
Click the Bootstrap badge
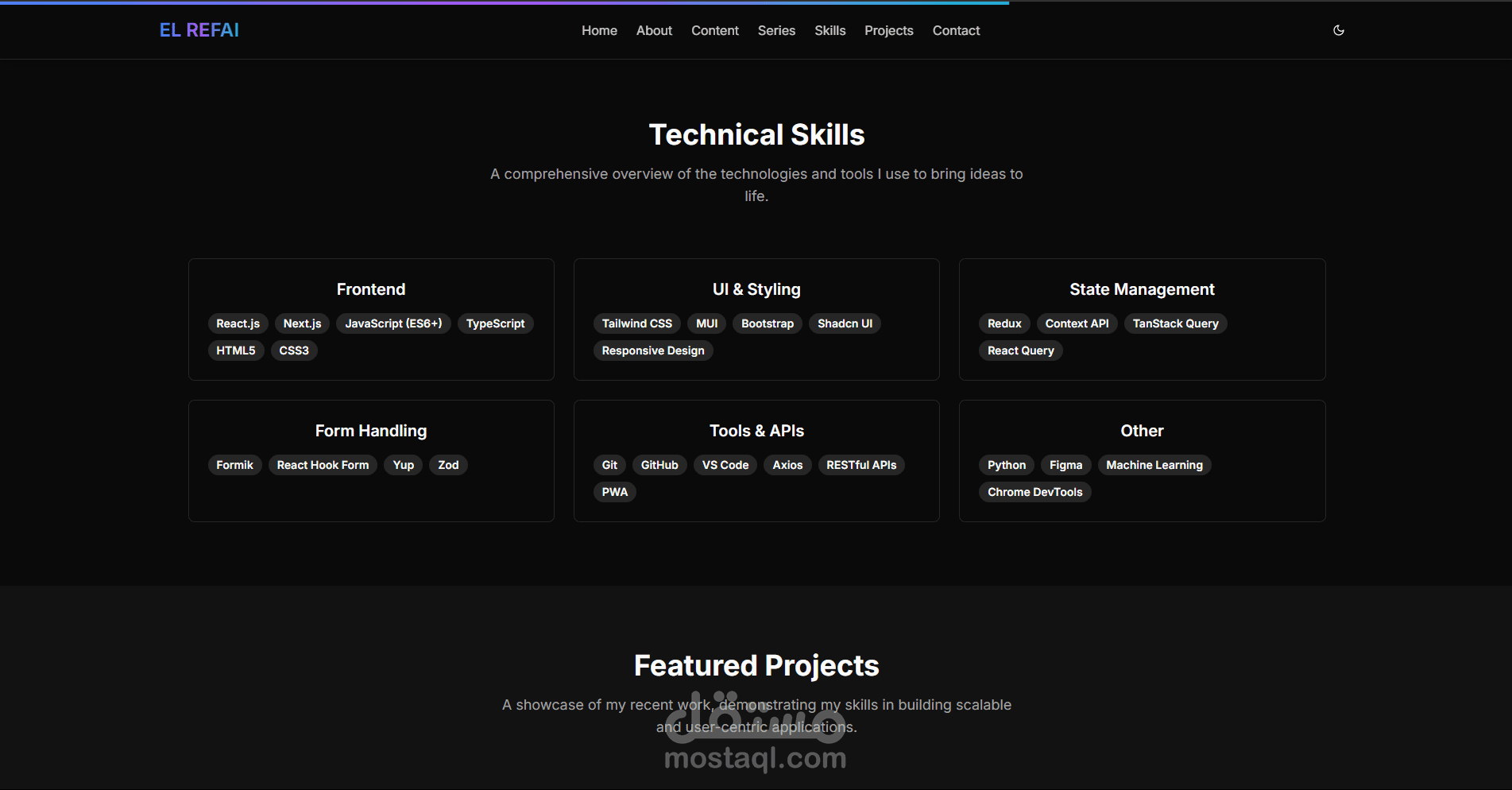coord(768,323)
